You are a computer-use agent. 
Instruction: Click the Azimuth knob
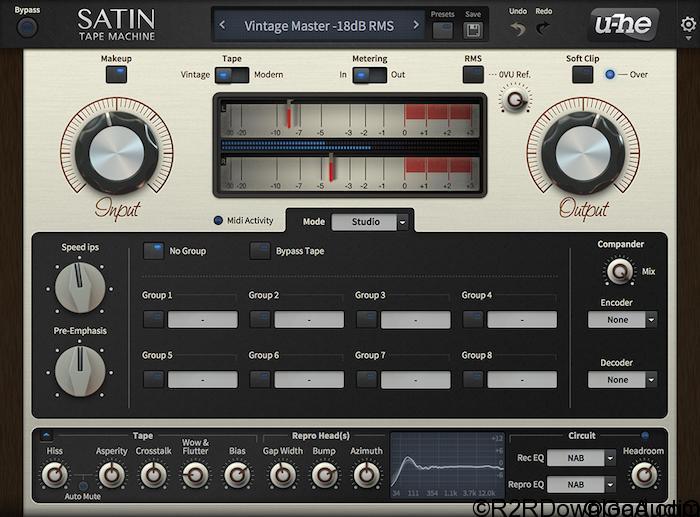[x=367, y=475]
